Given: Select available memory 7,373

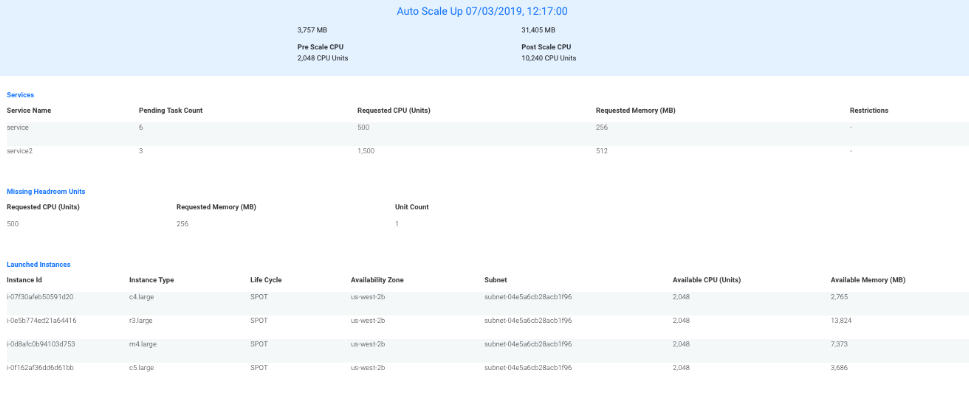Looking at the screenshot, I should point(839,344).
